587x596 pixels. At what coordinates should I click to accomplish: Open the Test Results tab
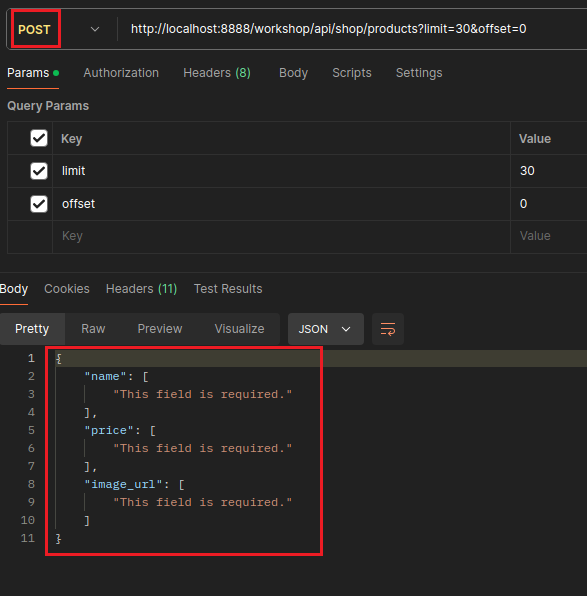point(228,289)
